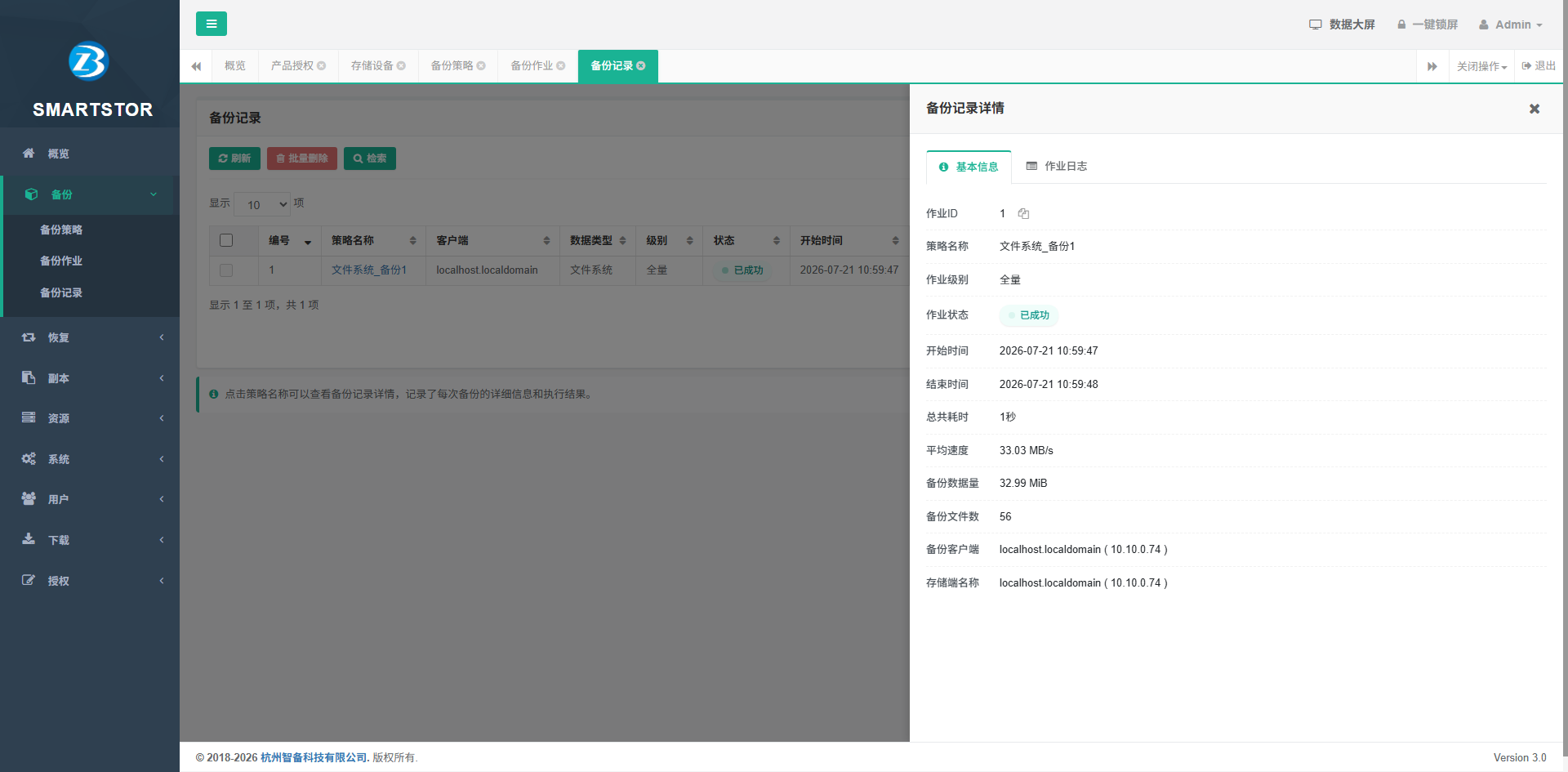The image size is (1568, 772).
Task: Expand the 下载 menu chevron
Action: (162, 540)
